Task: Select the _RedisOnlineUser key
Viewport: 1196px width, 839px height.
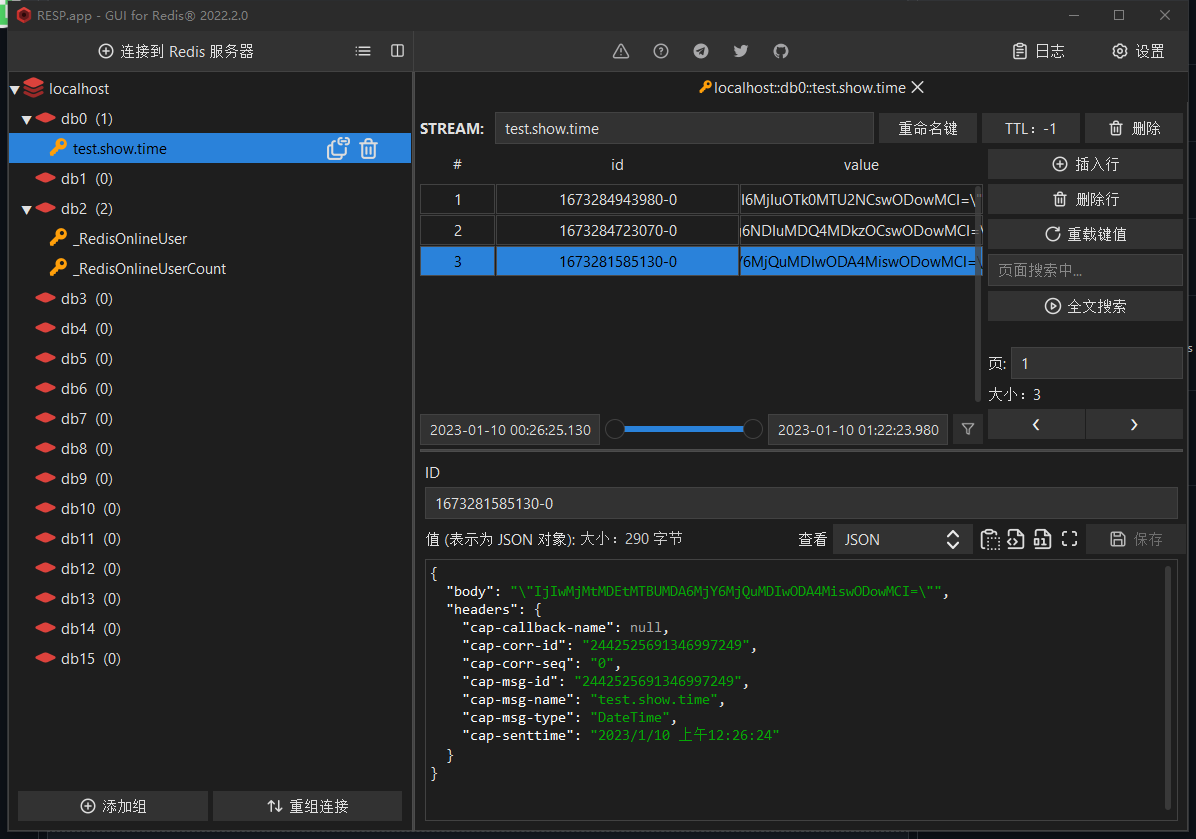Action: coord(130,239)
